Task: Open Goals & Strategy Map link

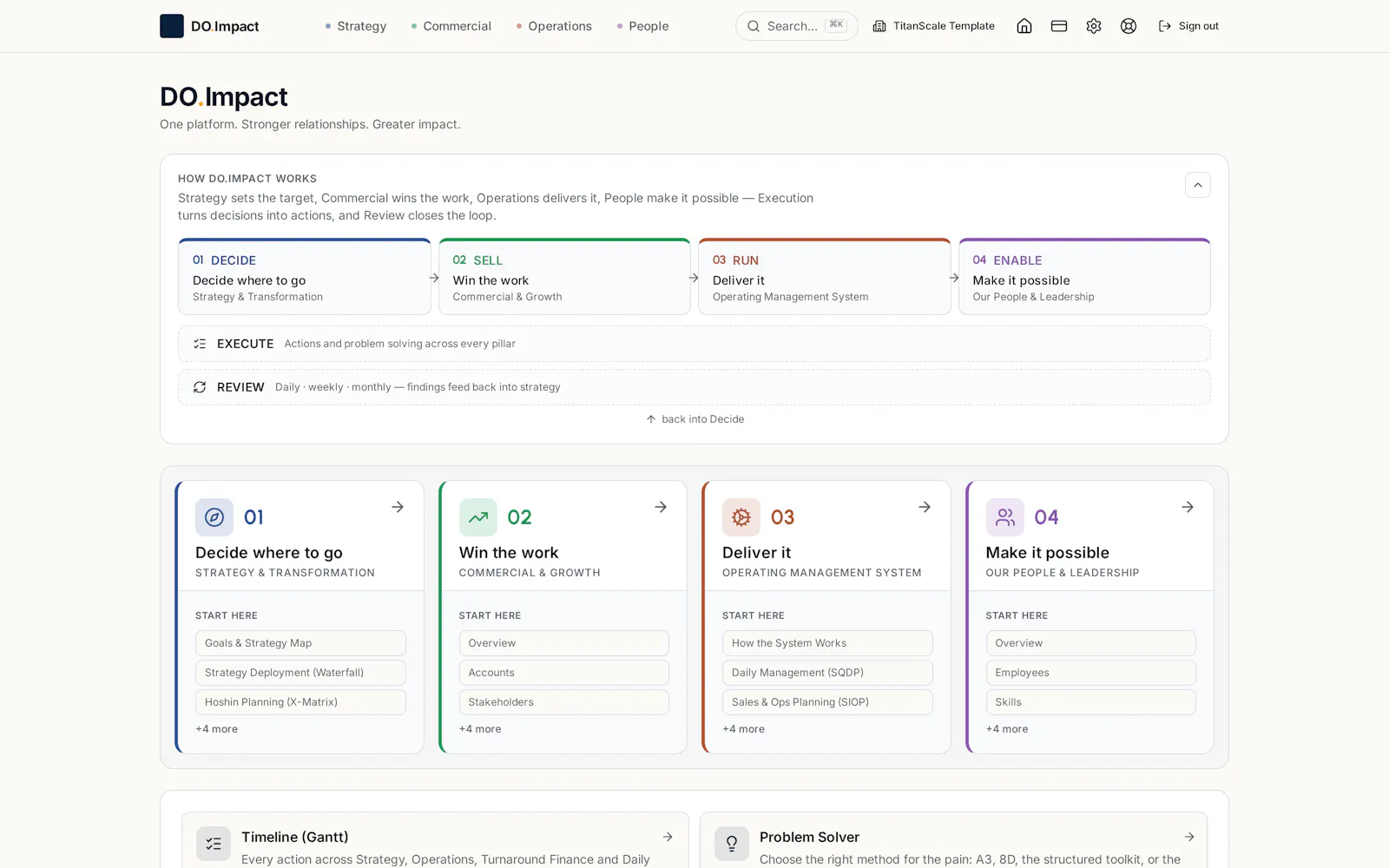Action: coord(300,643)
